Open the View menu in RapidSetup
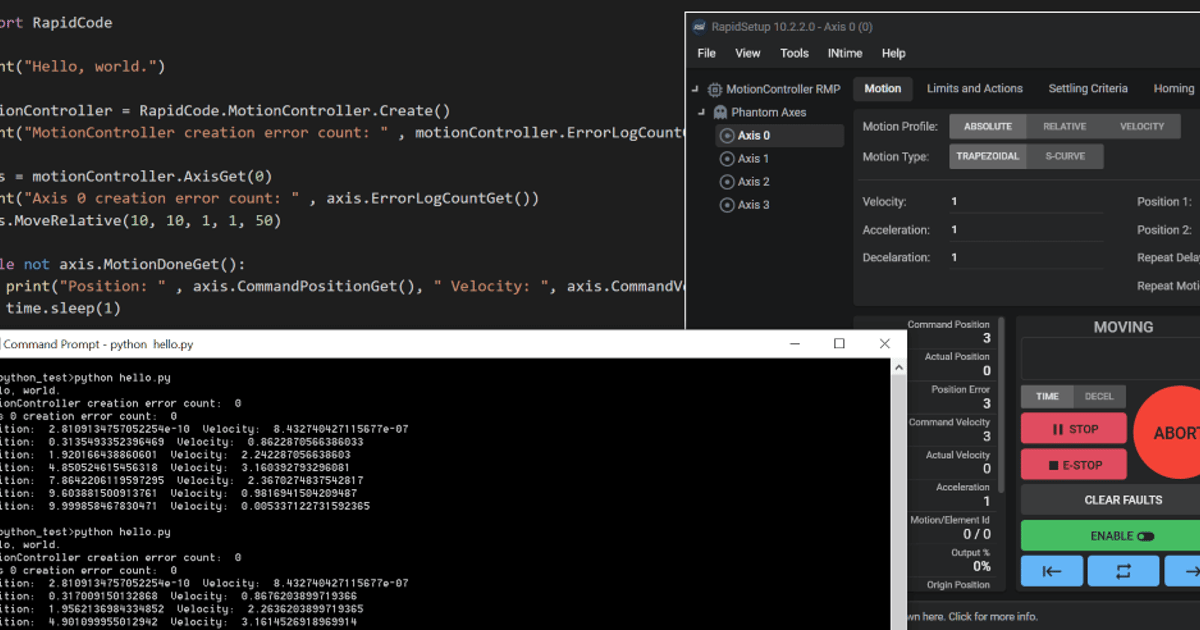1200x630 pixels. click(748, 53)
